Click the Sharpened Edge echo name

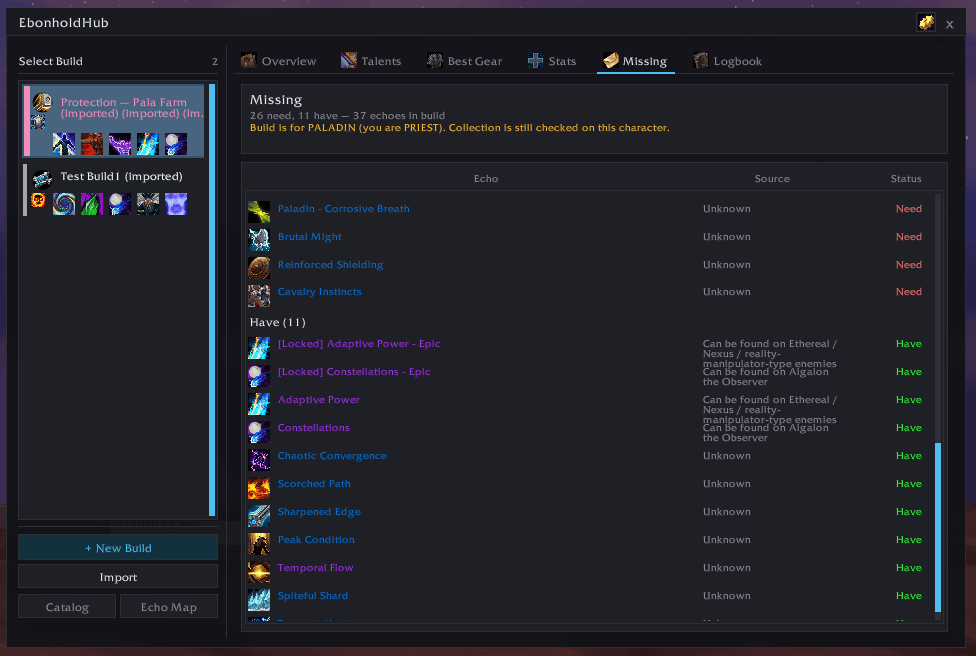[319, 512]
